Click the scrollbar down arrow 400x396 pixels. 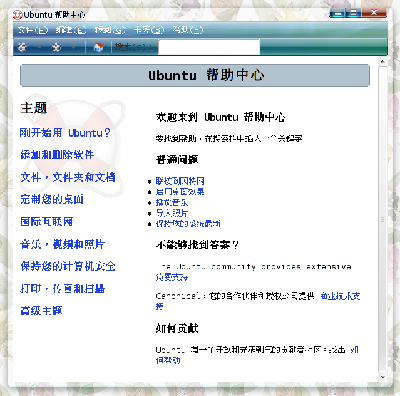click(382, 377)
